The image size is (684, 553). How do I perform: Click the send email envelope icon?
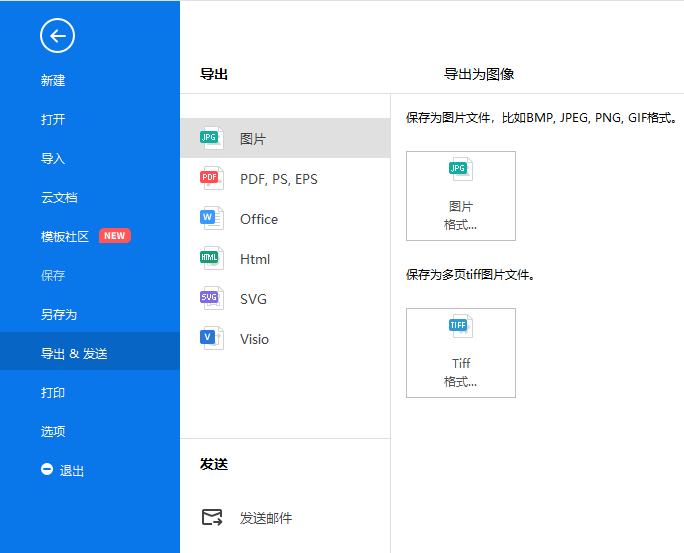click(x=212, y=518)
